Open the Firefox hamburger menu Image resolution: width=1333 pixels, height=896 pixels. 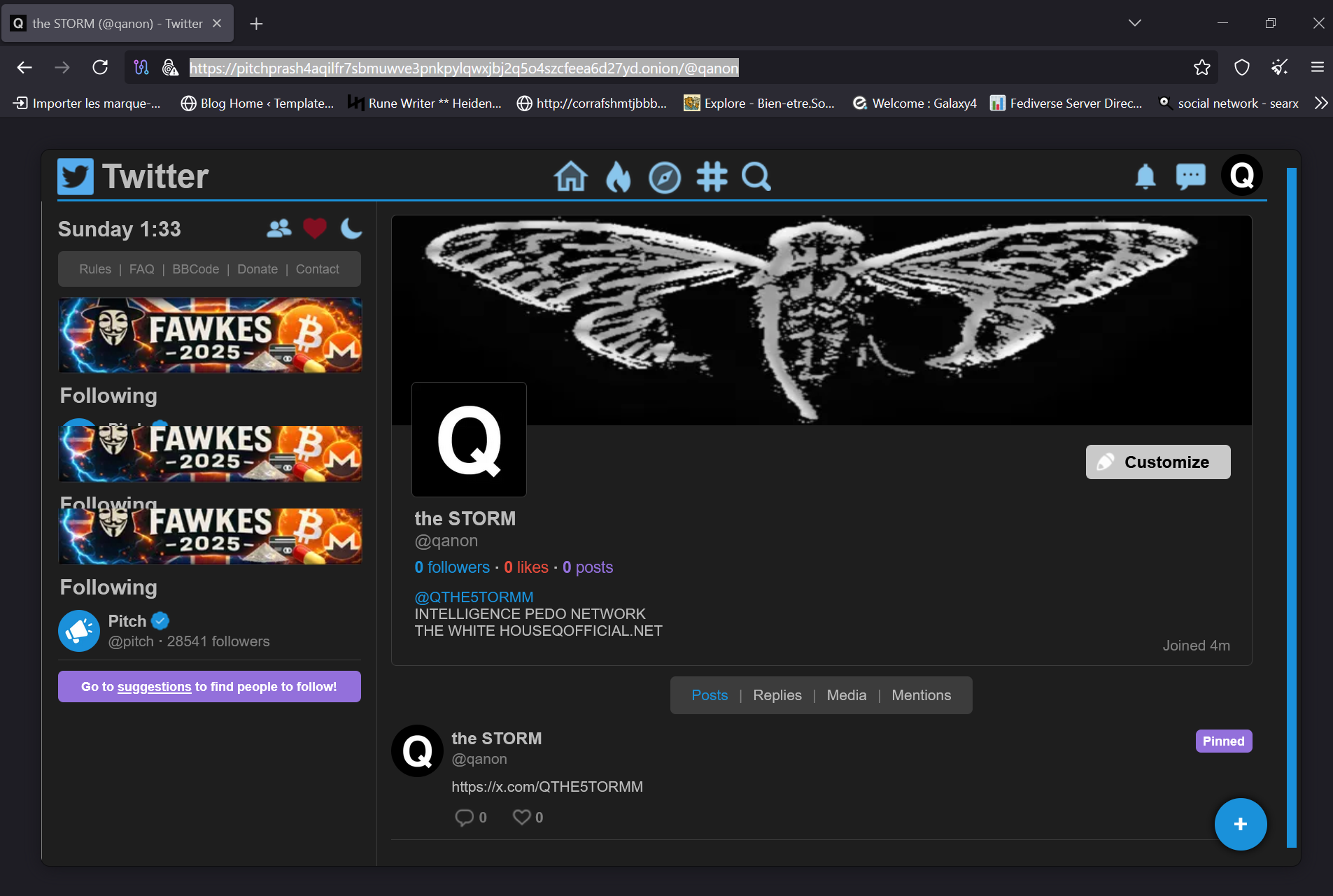coord(1317,67)
